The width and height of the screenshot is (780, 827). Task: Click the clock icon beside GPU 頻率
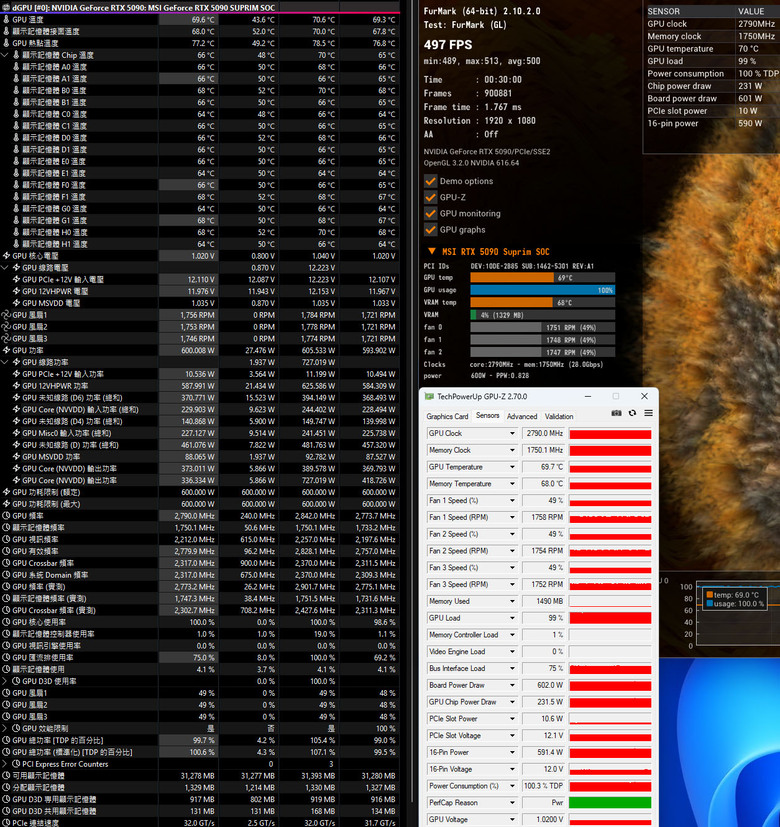click(x=6, y=516)
